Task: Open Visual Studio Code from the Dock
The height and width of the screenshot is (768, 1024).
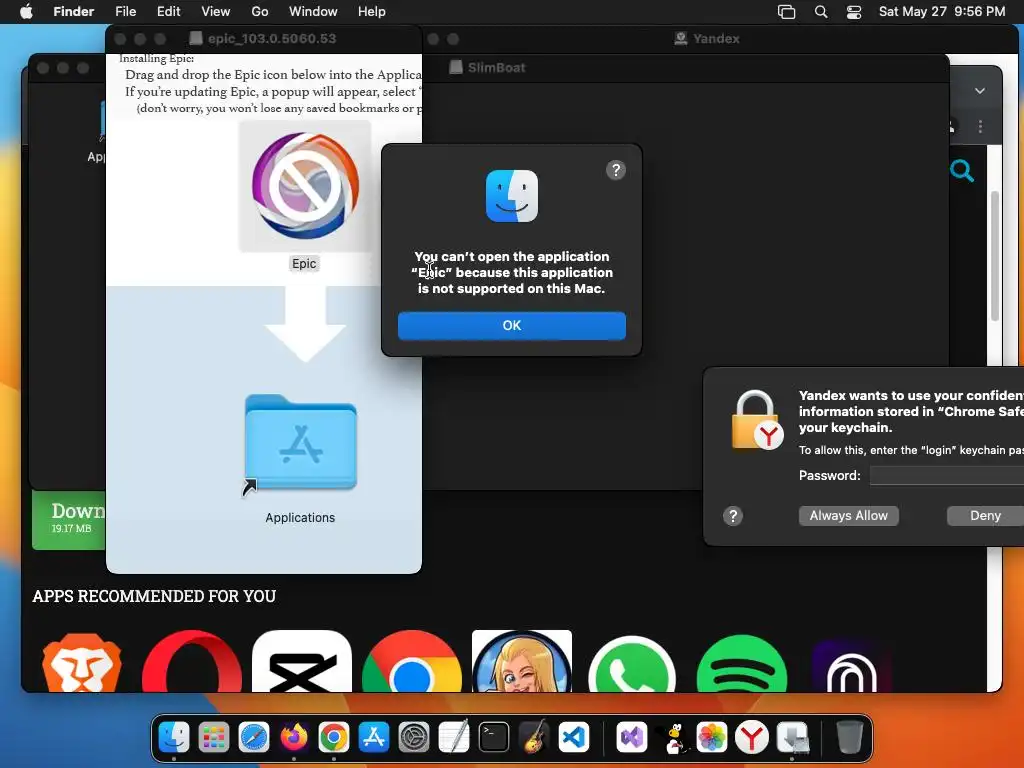Action: click(x=574, y=737)
